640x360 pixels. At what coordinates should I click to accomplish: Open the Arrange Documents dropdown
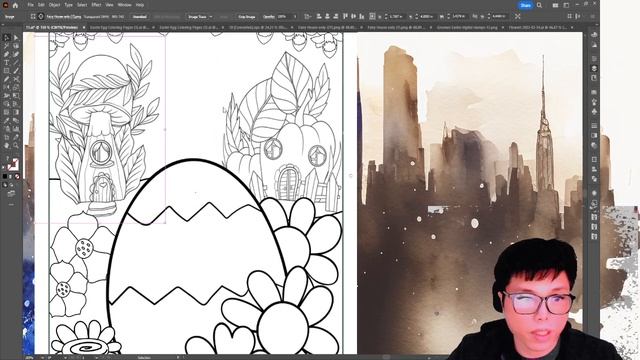pyautogui.click(x=555, y=5)
